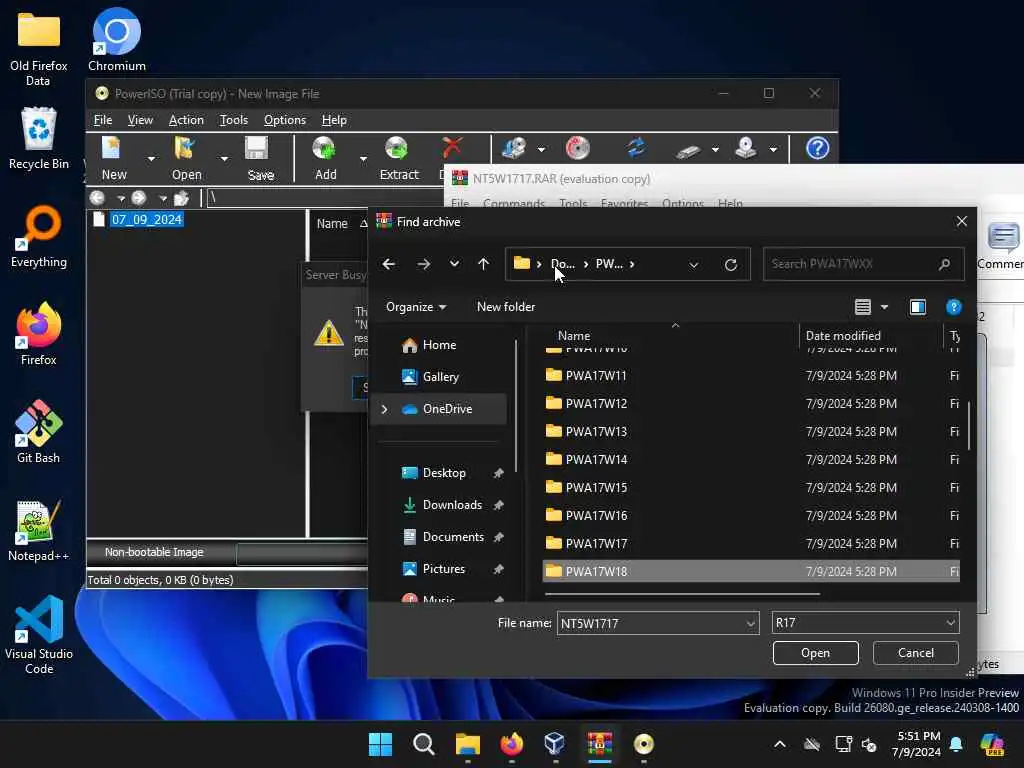
Task: Click the Search PWA17WXX search box
Action: 863,264
